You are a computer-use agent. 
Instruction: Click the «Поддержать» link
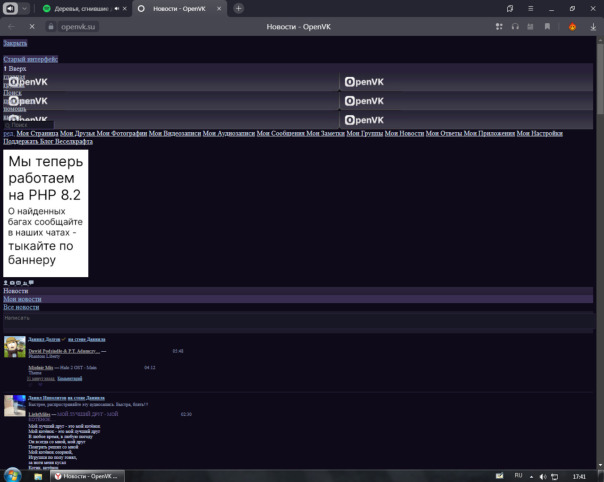point(21,141)
